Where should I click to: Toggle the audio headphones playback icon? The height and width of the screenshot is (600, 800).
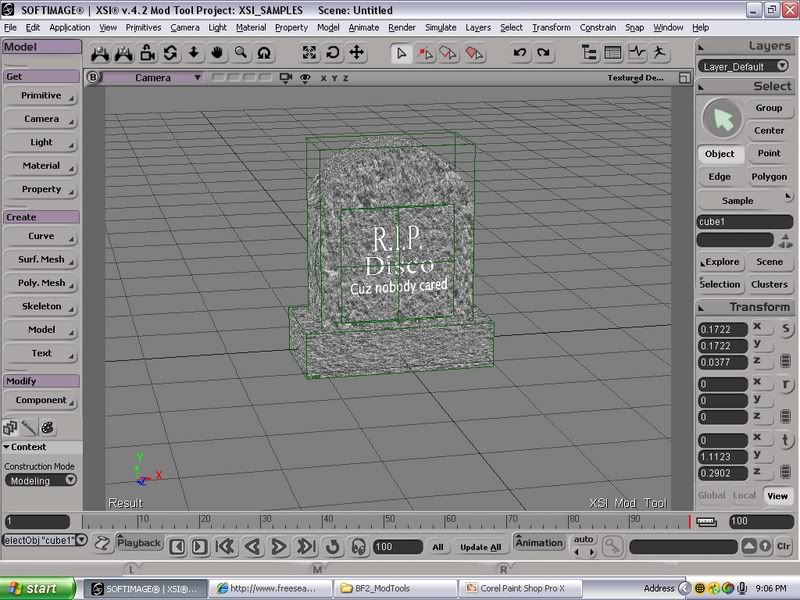point(359,546)
